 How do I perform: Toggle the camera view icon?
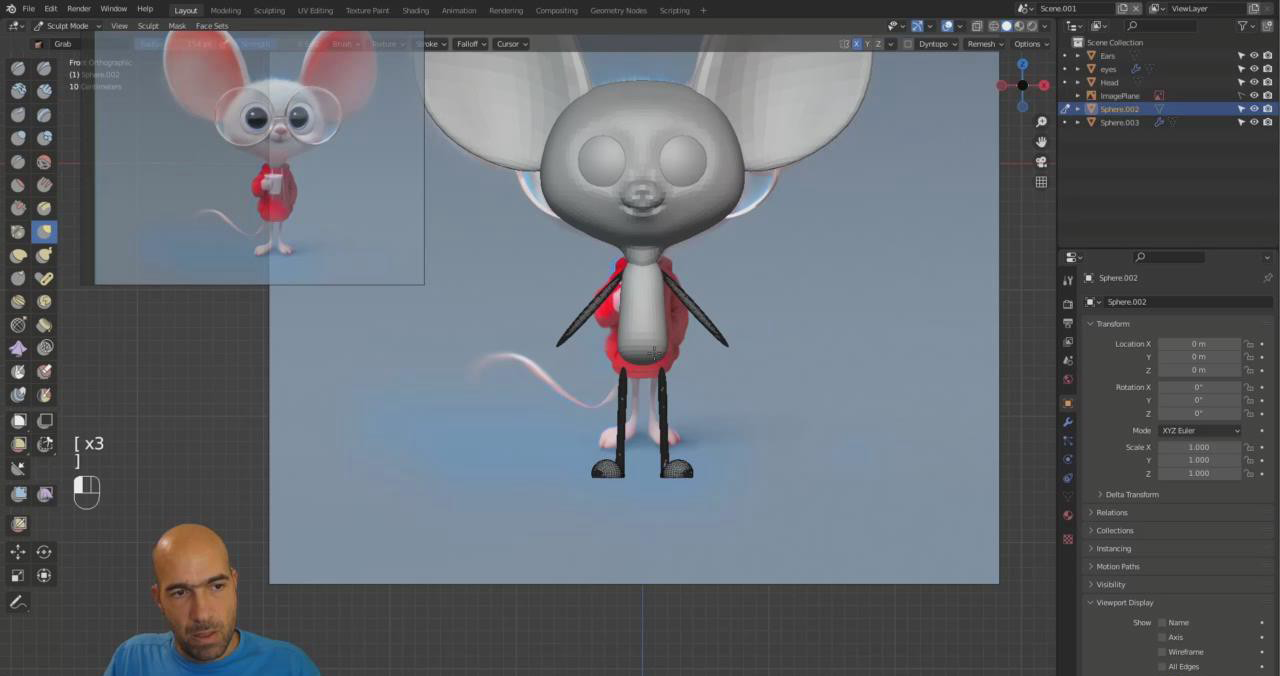[x=1041, y=162]
